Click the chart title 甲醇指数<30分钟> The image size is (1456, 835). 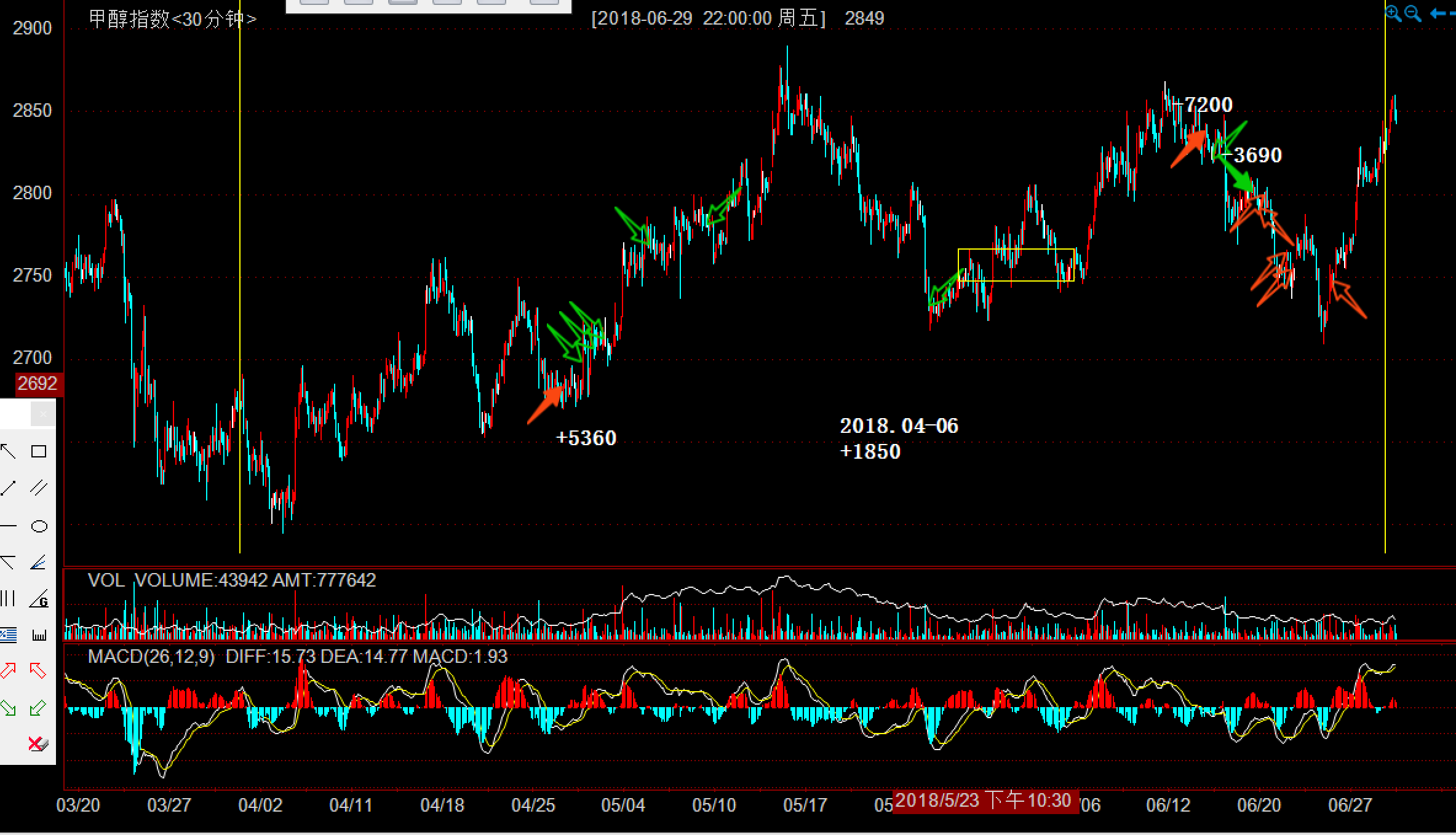[x=172, y=19]
